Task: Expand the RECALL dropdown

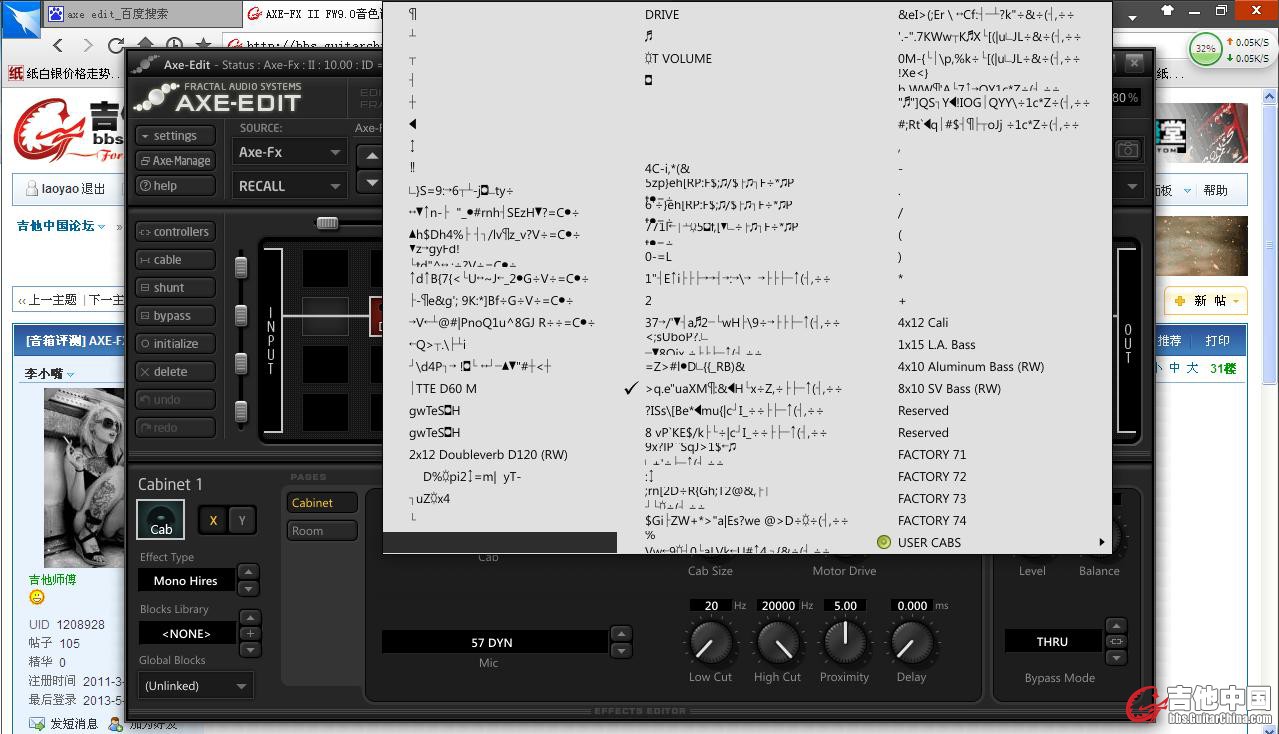Action: point(289,186)
